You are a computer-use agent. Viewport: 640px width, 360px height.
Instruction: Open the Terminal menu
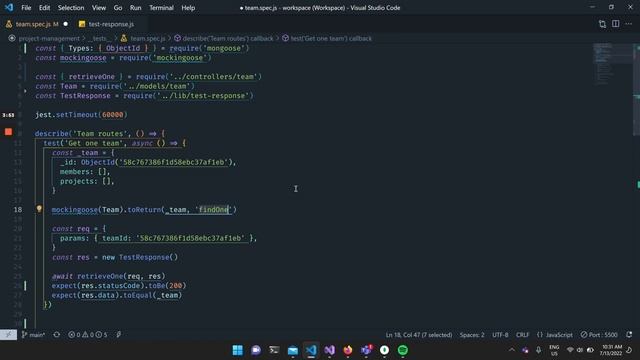(x=161, y=8)
